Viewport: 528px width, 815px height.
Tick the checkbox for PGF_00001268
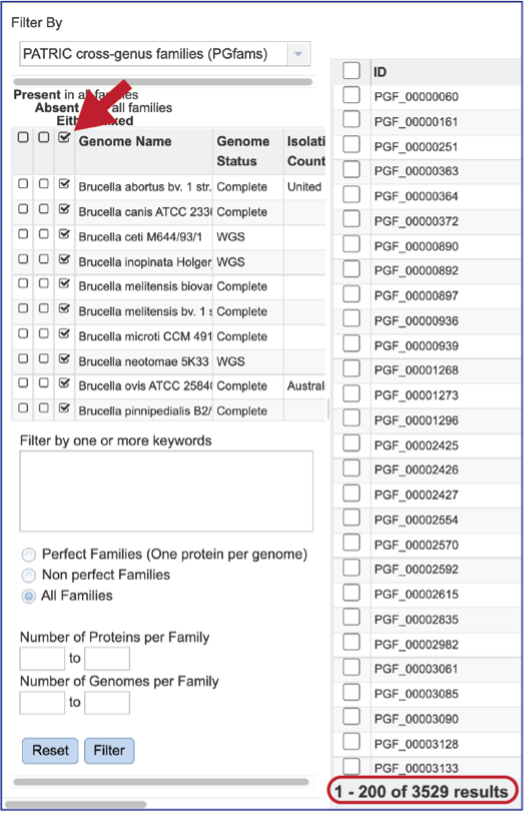(351, 370)
